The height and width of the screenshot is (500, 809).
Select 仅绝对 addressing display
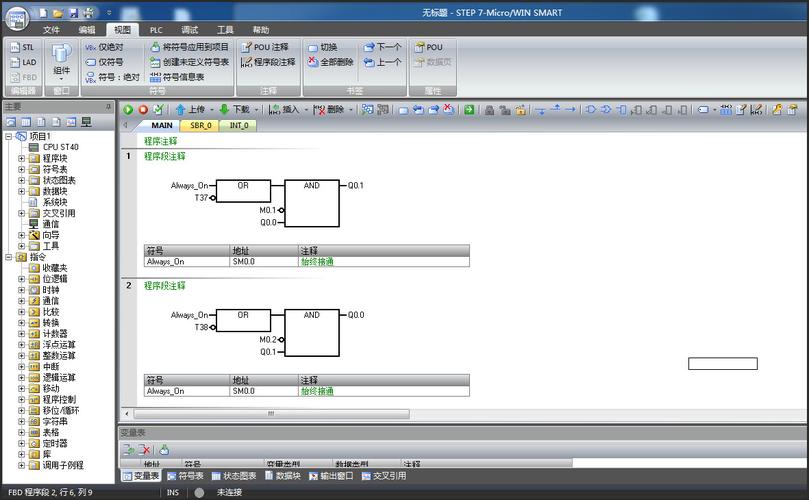click(x=104, y=47)
